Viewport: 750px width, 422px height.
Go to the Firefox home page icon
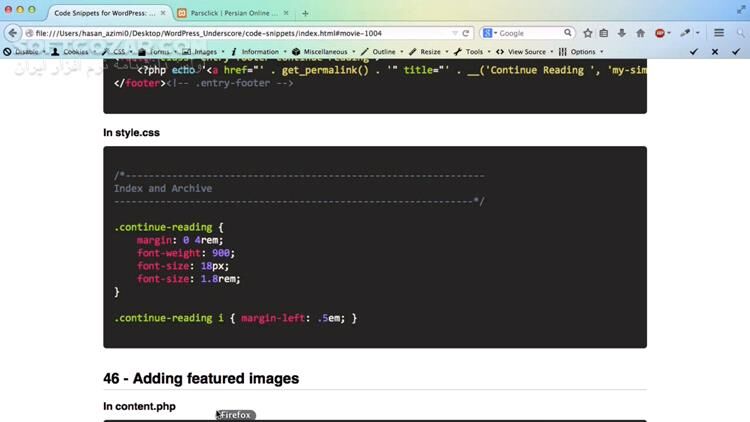[x=640, y=33]
